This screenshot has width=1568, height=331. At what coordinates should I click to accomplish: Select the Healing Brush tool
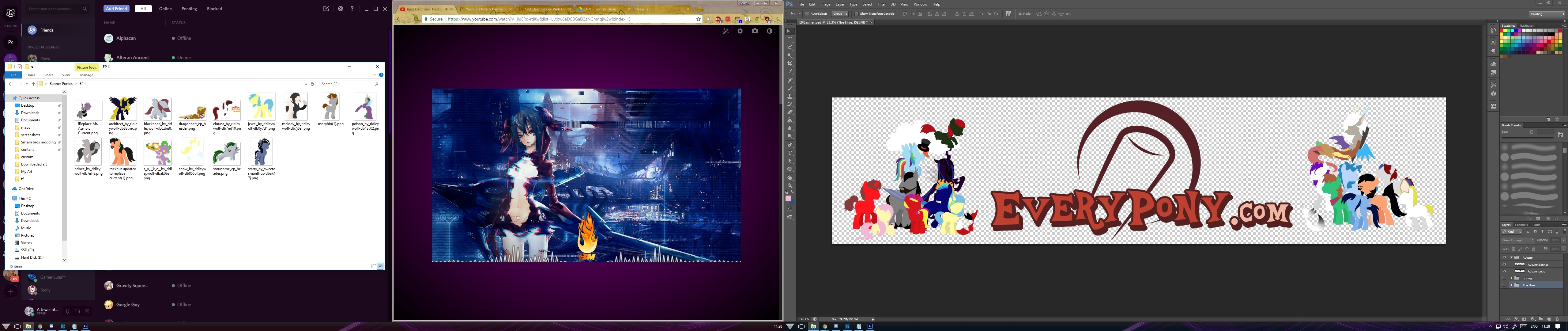[x=790, y=81]
